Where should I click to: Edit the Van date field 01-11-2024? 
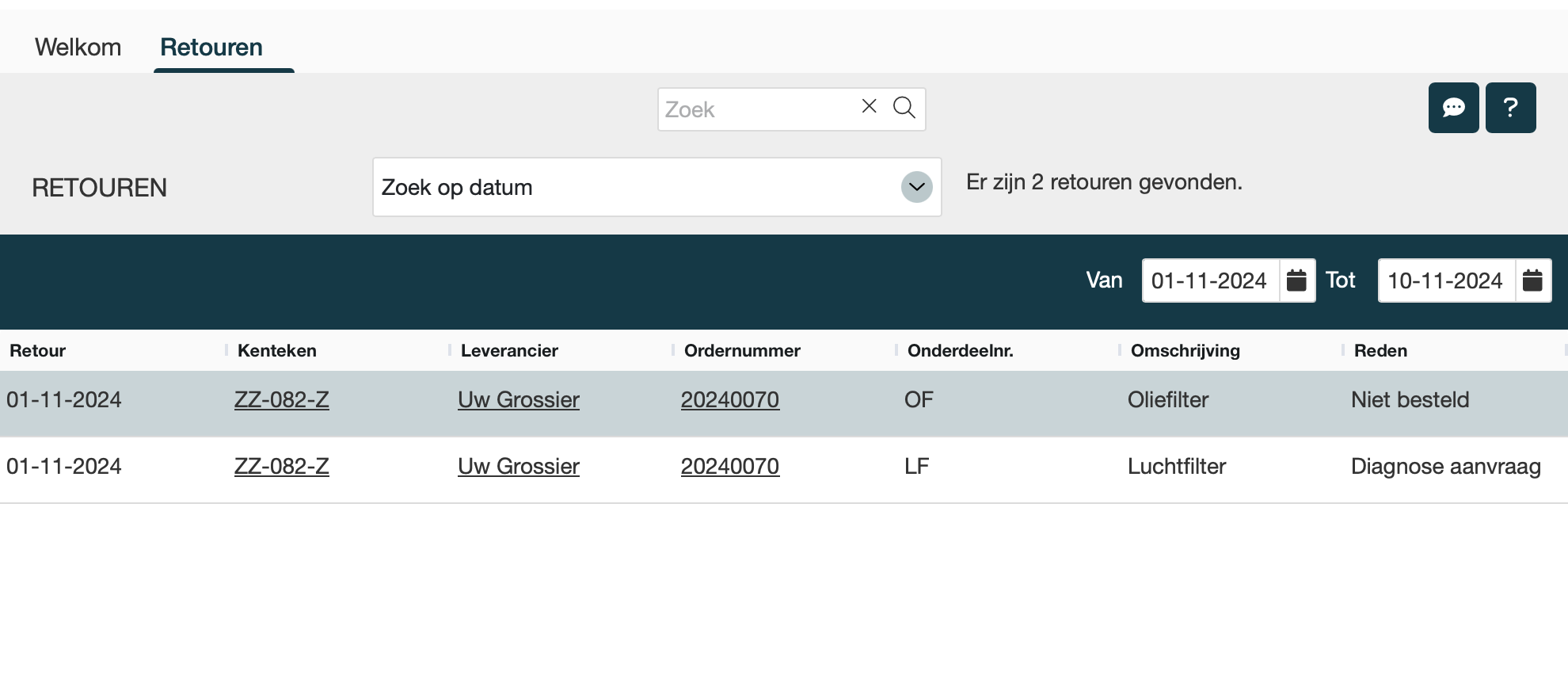point(1209,280)
